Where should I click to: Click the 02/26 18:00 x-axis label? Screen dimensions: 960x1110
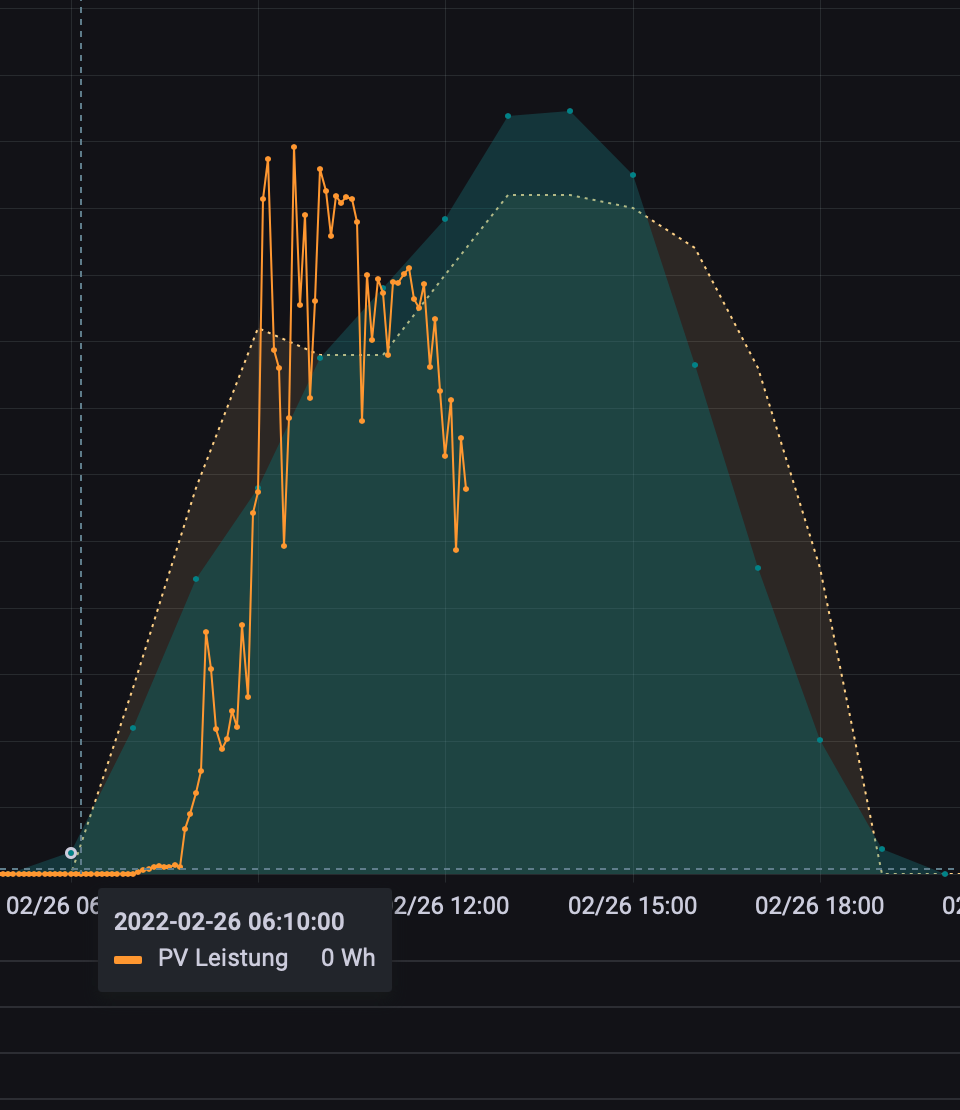pyautogui.click(x=819, y=906)
